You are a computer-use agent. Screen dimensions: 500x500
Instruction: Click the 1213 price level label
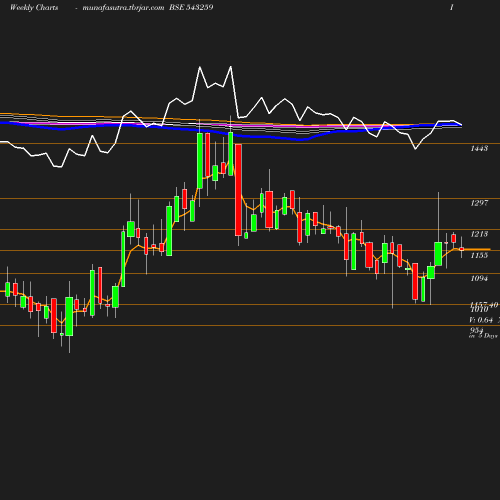[479, 234]
